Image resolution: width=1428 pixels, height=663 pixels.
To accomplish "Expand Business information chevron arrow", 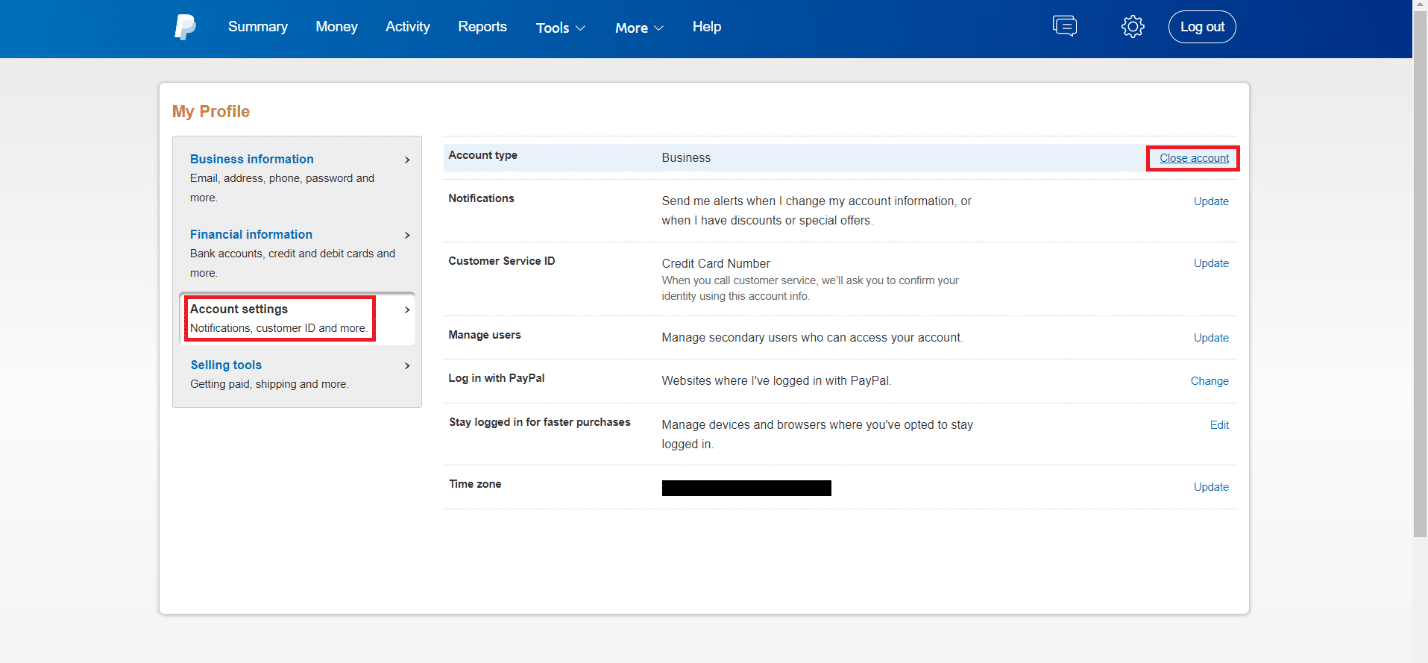I will click(x=407, y=159).
